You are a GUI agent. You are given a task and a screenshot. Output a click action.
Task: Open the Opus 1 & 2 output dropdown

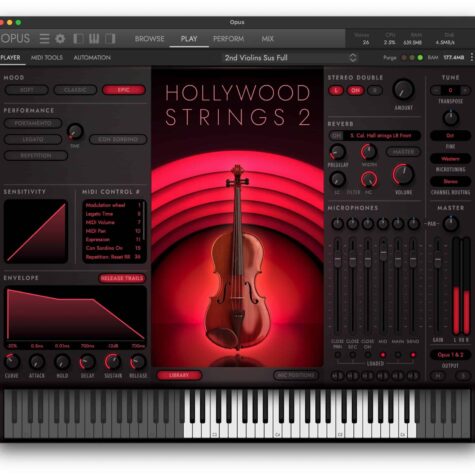[450, 355]
